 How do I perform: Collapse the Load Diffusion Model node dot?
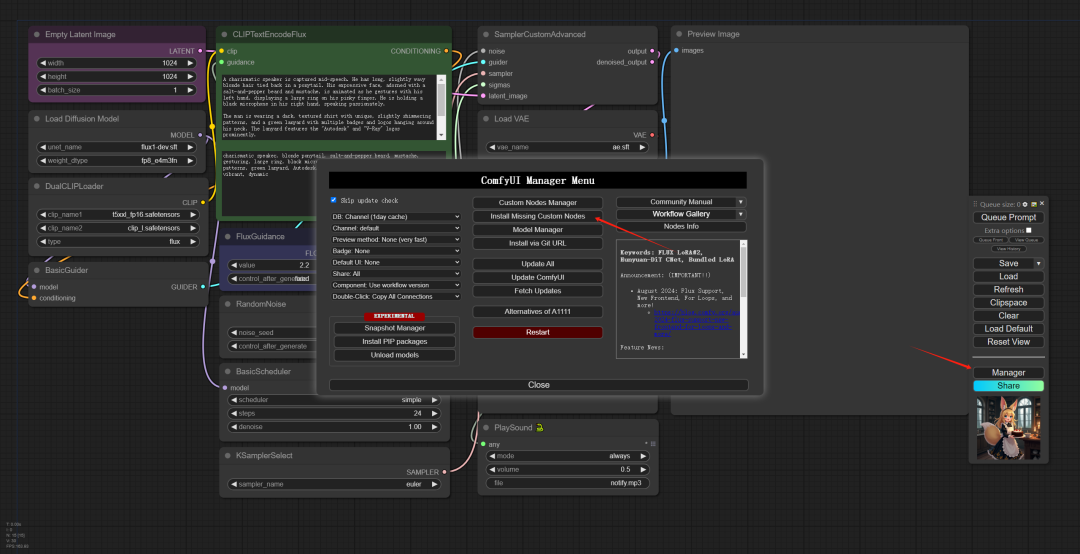tap(36, 119)
